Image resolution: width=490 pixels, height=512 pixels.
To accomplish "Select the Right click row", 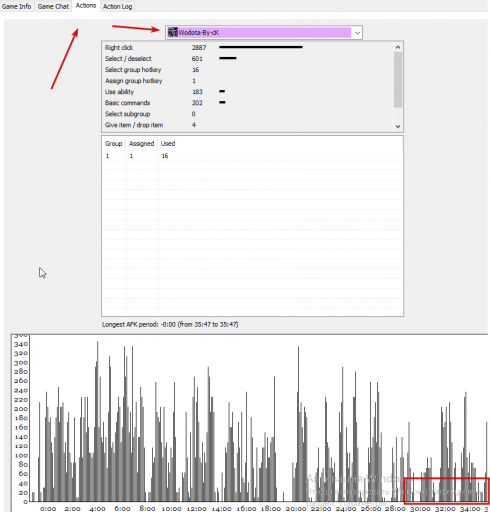I will click(247, 47).
